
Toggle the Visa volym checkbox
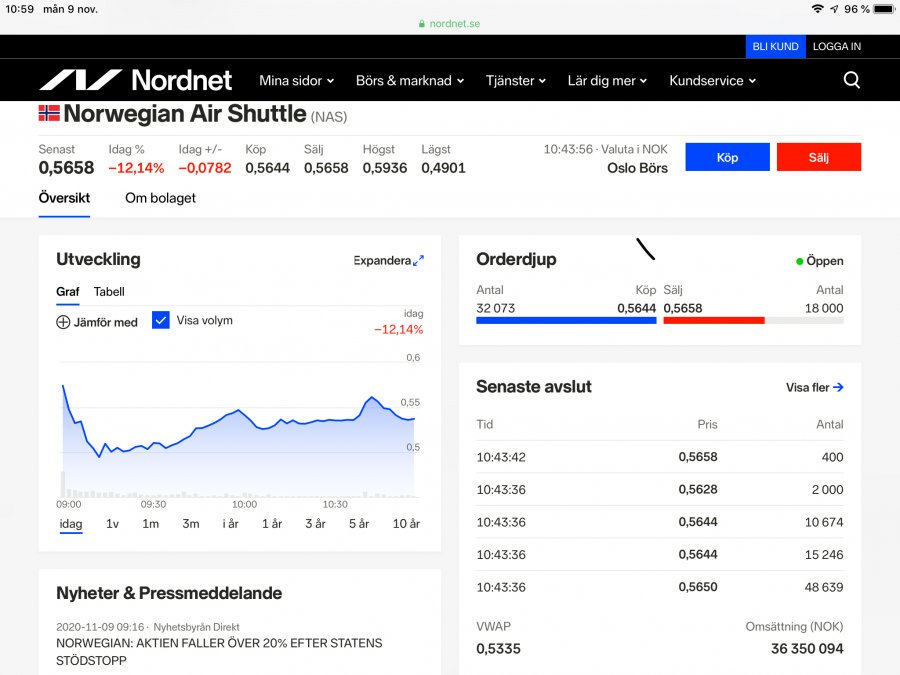(x=161, y=320)
